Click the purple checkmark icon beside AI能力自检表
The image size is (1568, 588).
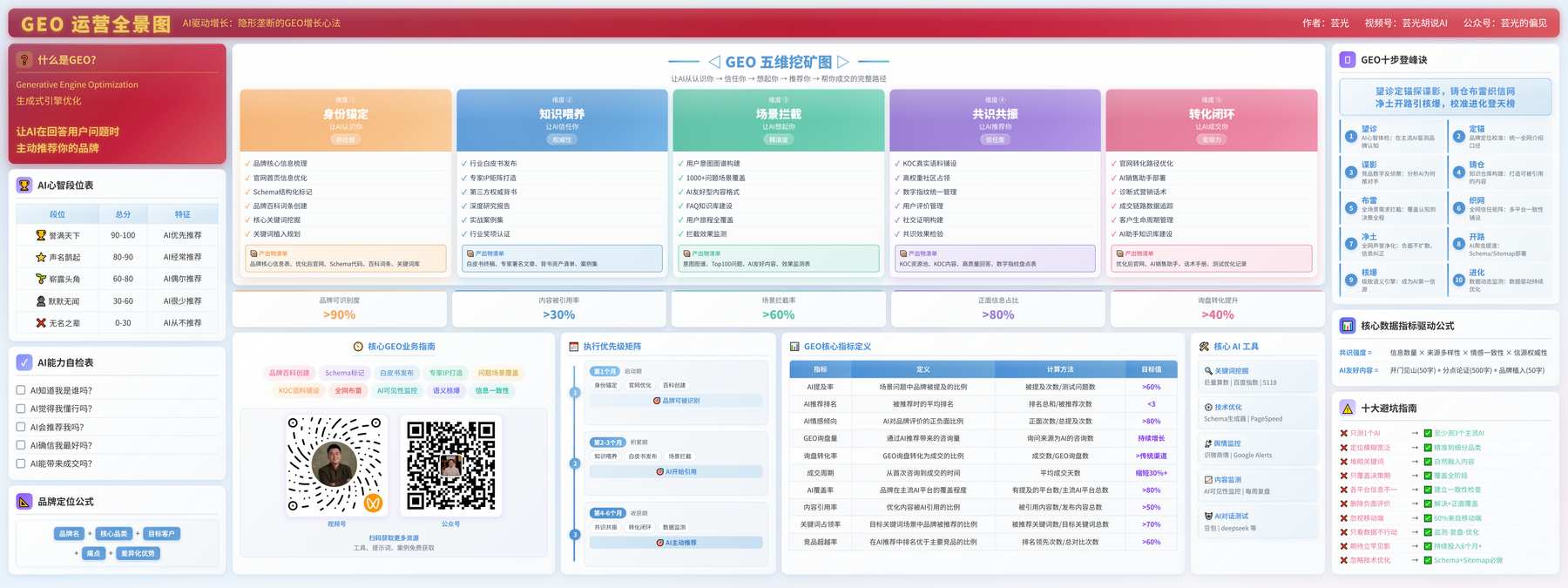click(24, 362)
